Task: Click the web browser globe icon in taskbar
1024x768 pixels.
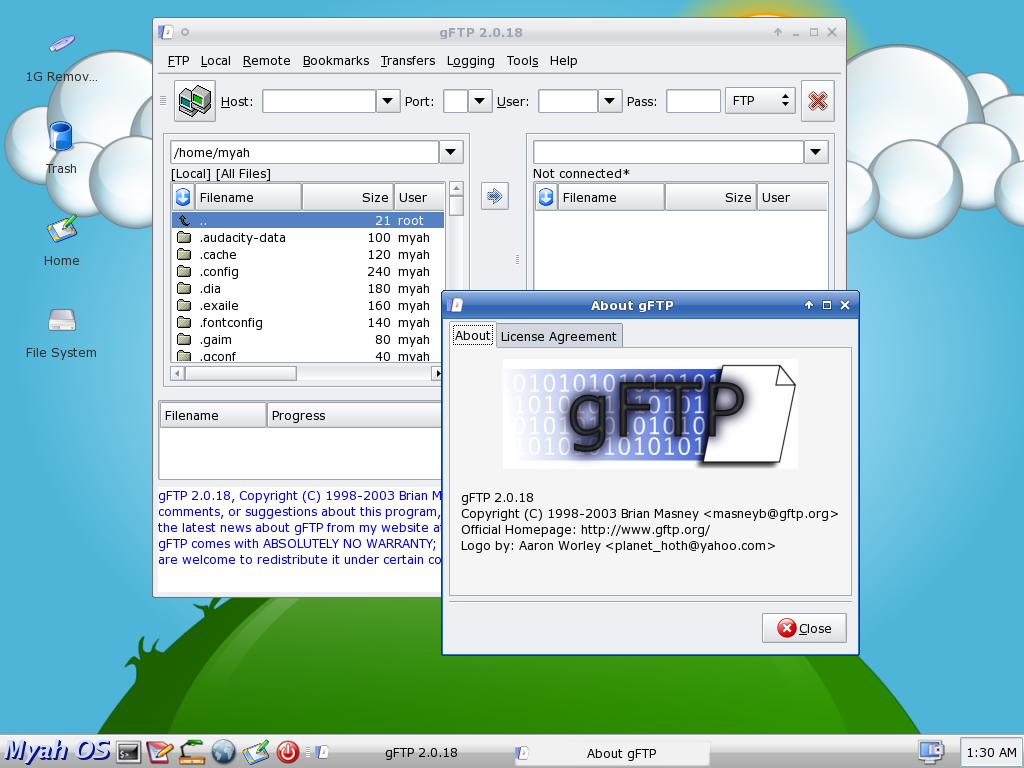Action: coord(223,752)
